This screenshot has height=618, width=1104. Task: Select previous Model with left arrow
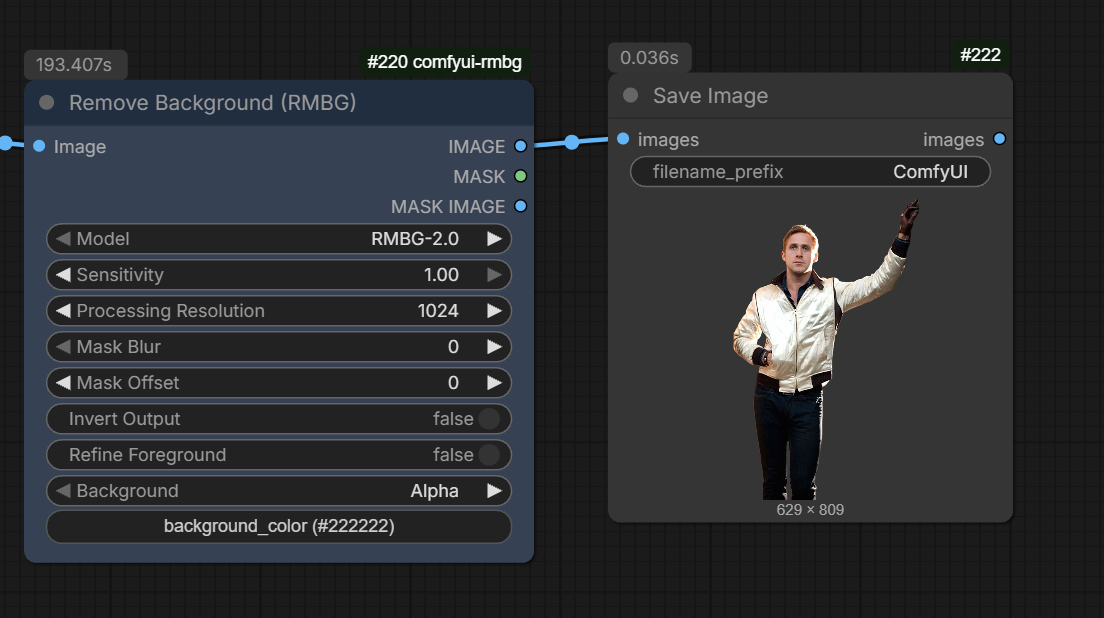(x=63, y=239)
